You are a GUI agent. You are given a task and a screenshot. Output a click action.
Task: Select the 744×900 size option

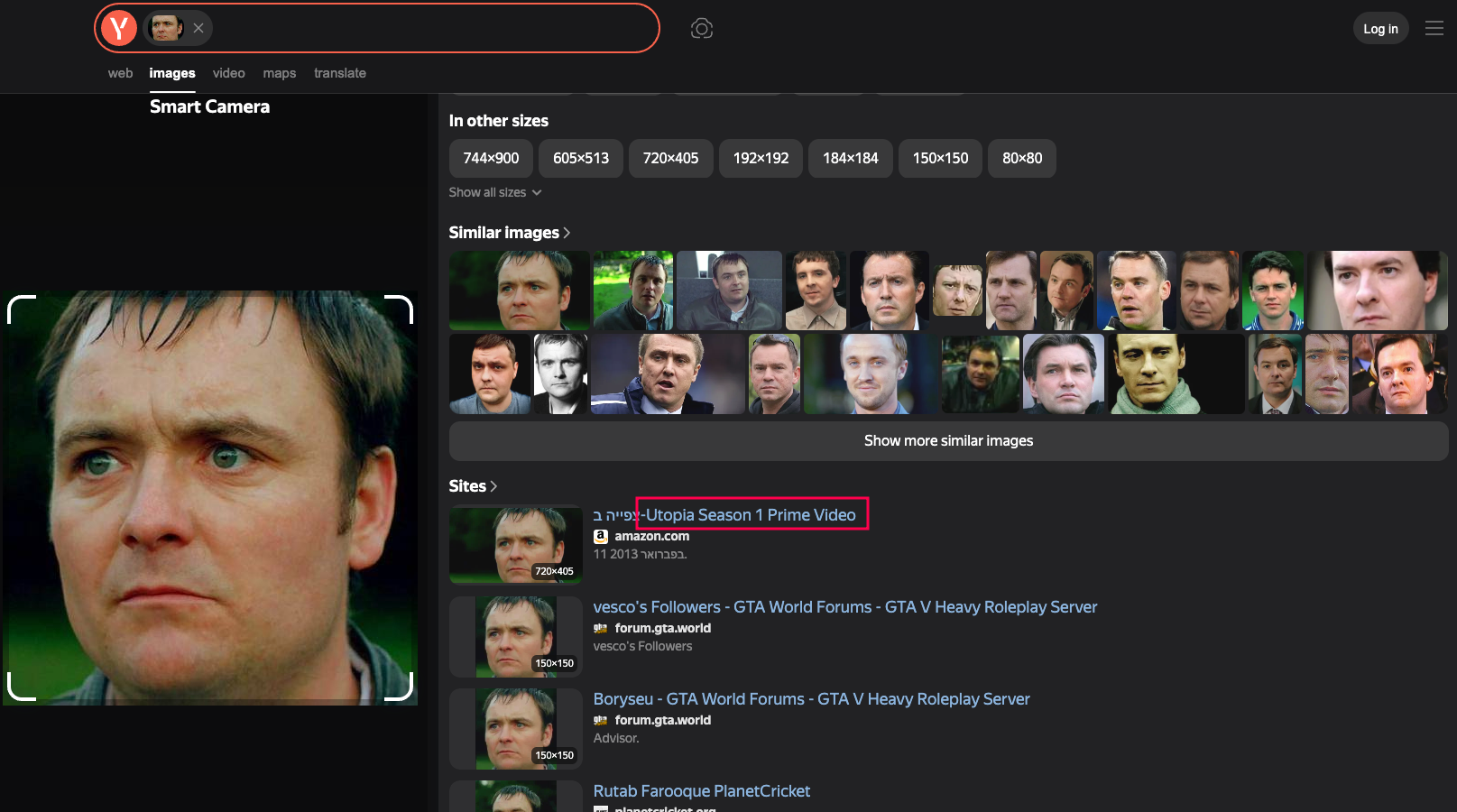click(x=491, y=158)
